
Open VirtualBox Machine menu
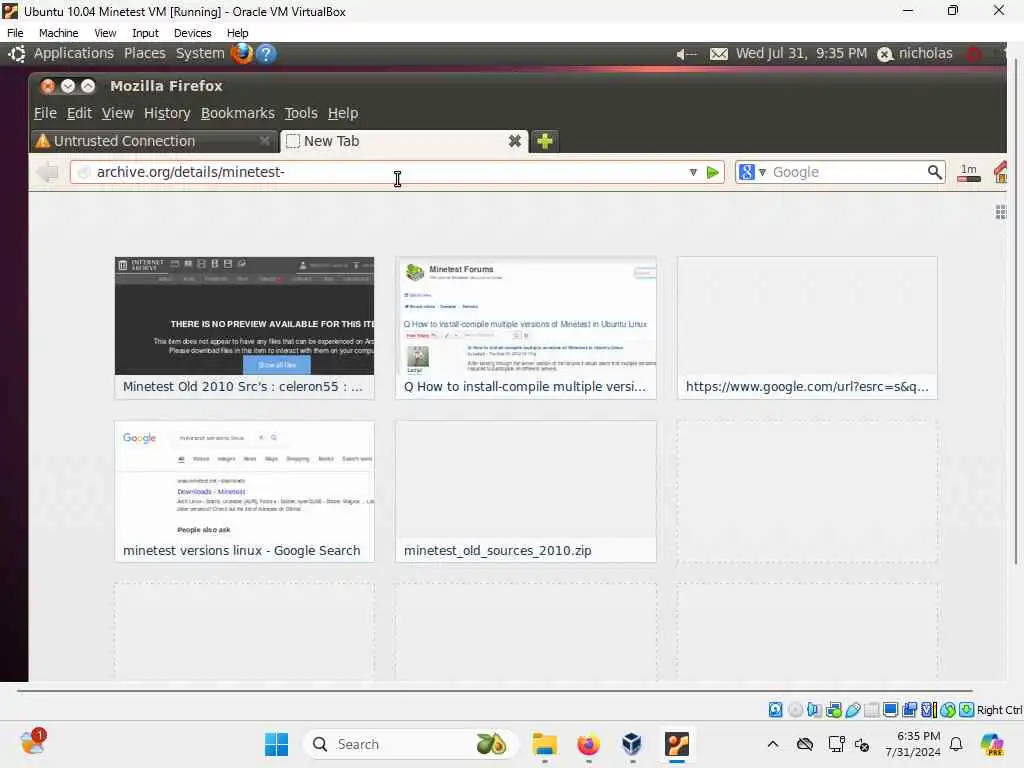(59, 33)
